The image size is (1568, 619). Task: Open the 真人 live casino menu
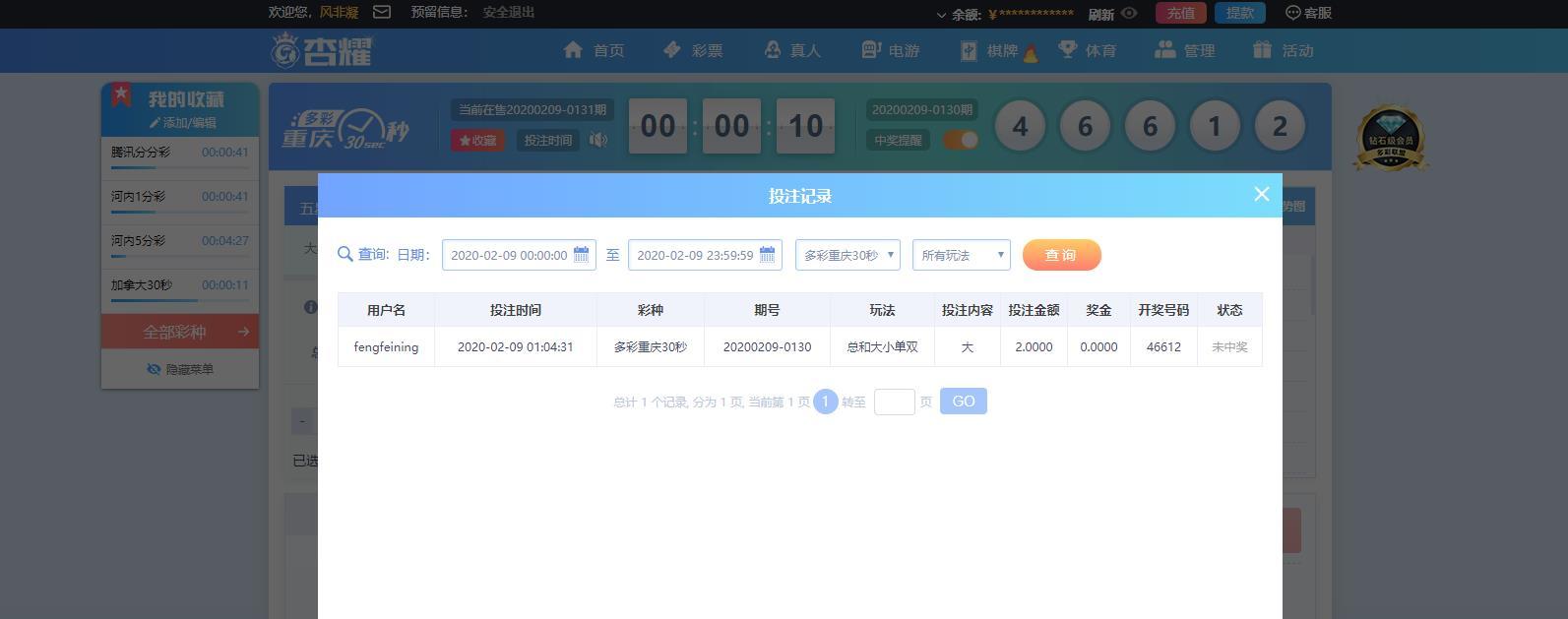click(791, 50)
